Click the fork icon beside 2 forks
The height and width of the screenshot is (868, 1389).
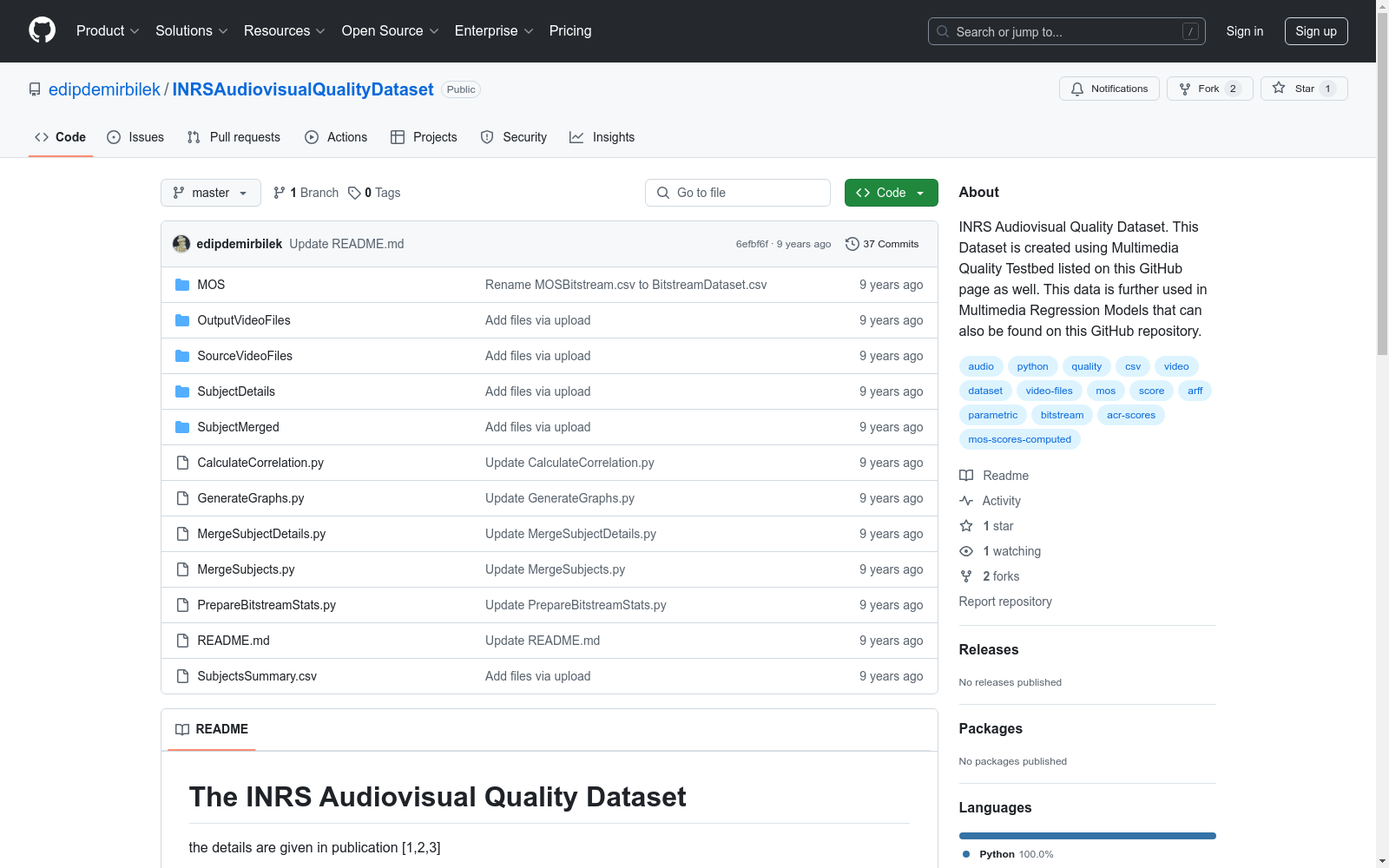(x=966, y=576)
